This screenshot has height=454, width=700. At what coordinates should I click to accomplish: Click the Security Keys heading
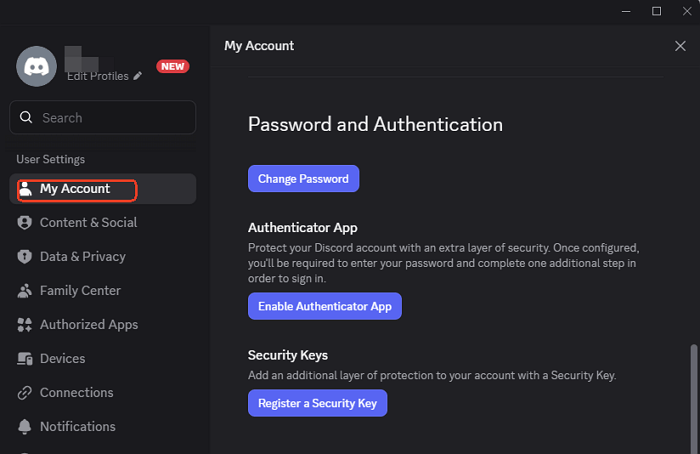tap(288, 355)
